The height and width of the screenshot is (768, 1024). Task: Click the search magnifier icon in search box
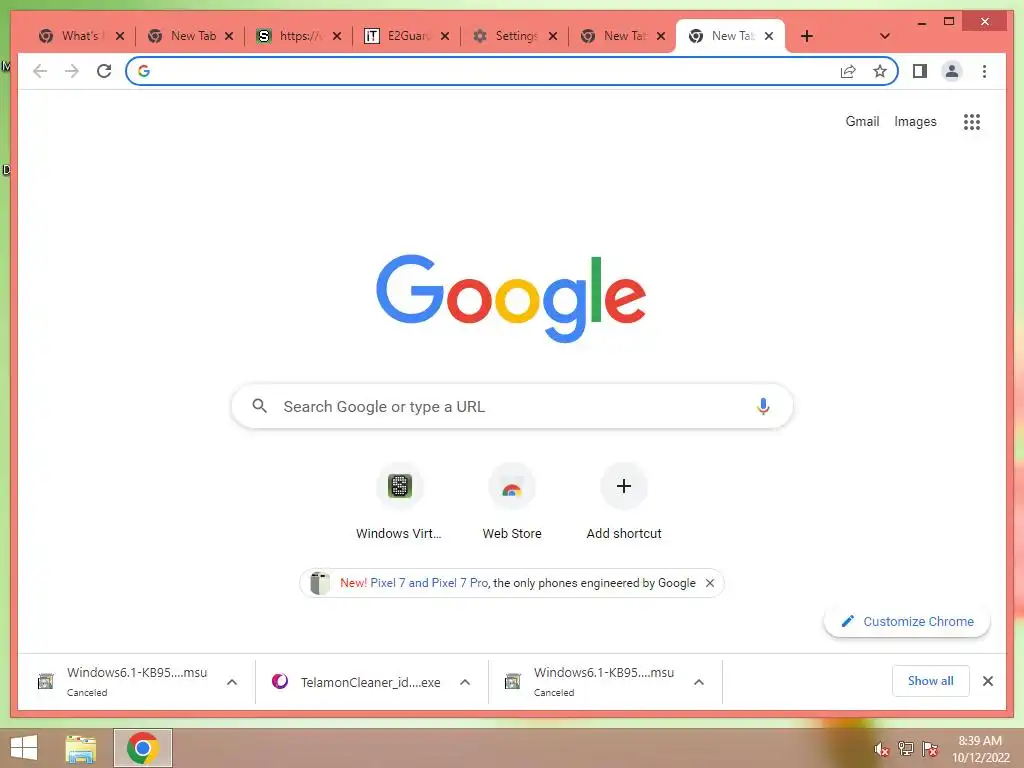point(259,406)
